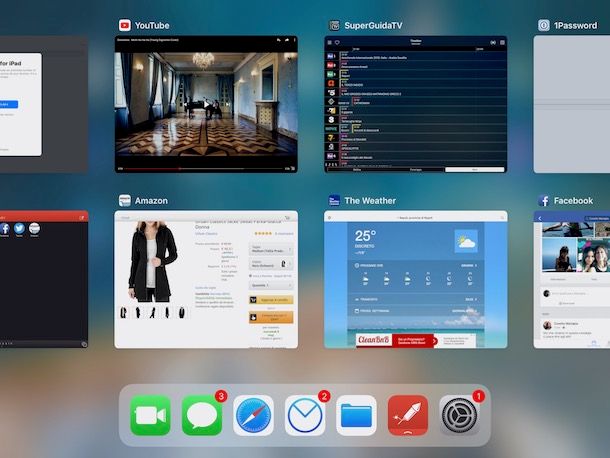Tap the YouTube app name label
The height and width of the screenshot is (458, 610).
[152, 25]
